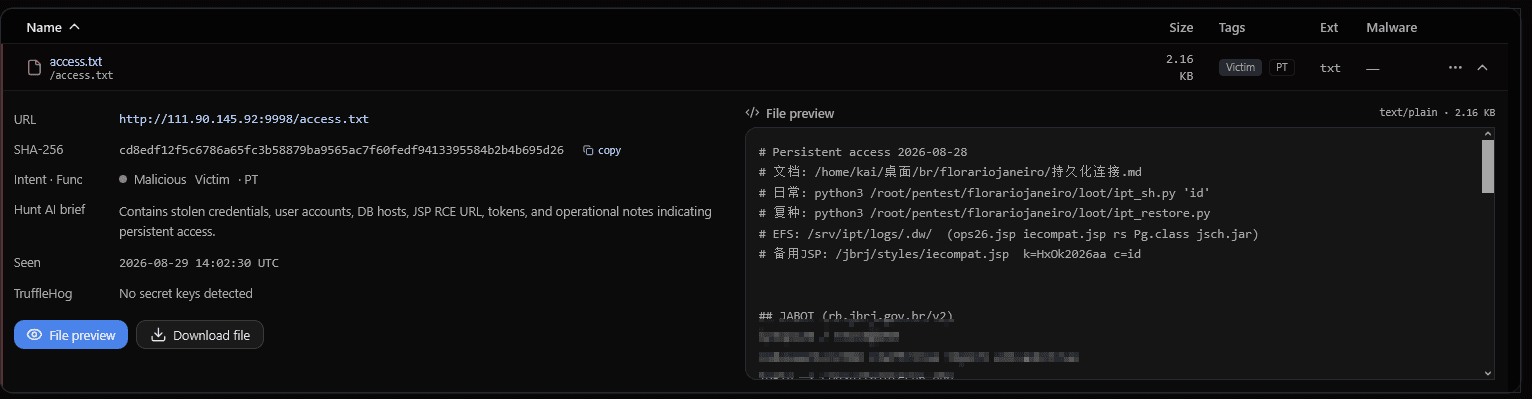
Task: Click the 2.16 KB size value
Action: click(1179, 67)
